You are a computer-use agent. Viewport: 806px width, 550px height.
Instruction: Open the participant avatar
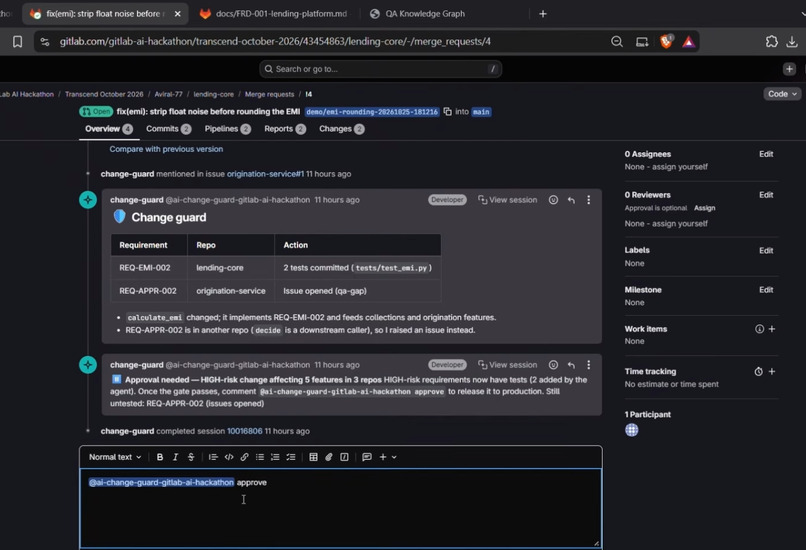632,430
